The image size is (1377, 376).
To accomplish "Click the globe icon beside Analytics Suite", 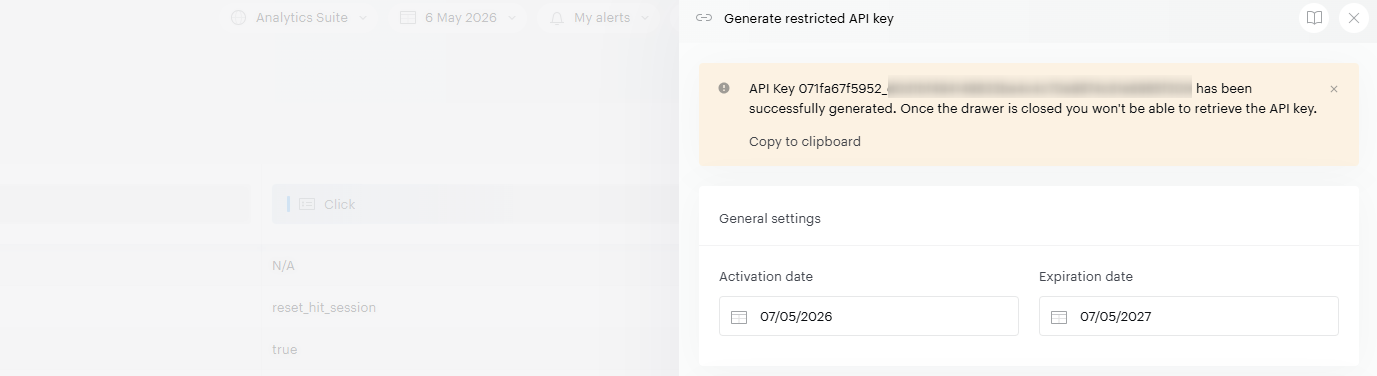I will (x=238, y=18).
